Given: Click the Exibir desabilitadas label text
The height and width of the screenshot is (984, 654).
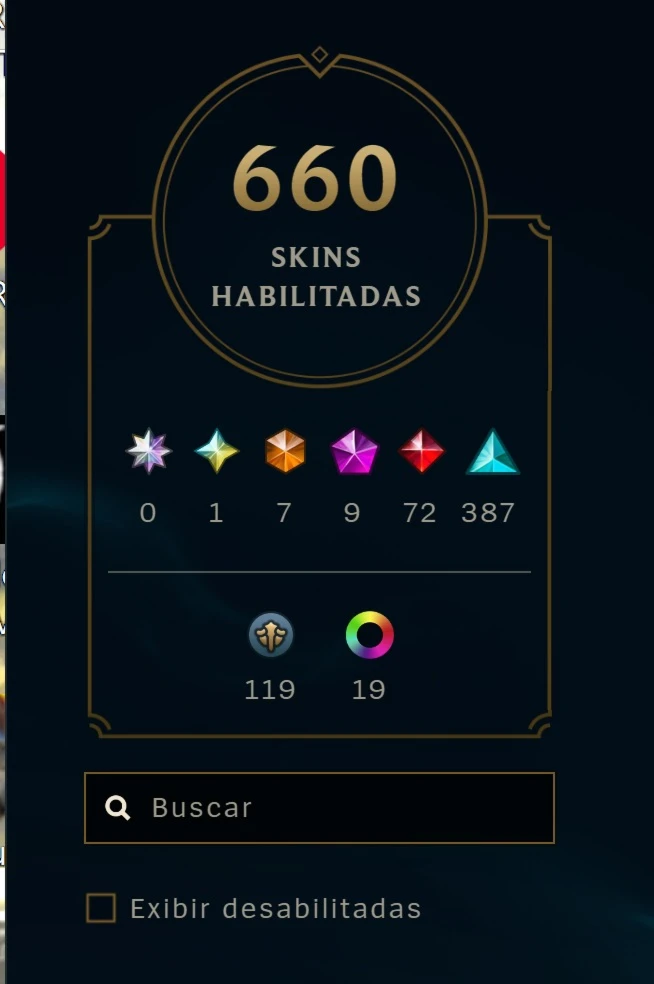Looking at the screenshot, I should (276, 909).
